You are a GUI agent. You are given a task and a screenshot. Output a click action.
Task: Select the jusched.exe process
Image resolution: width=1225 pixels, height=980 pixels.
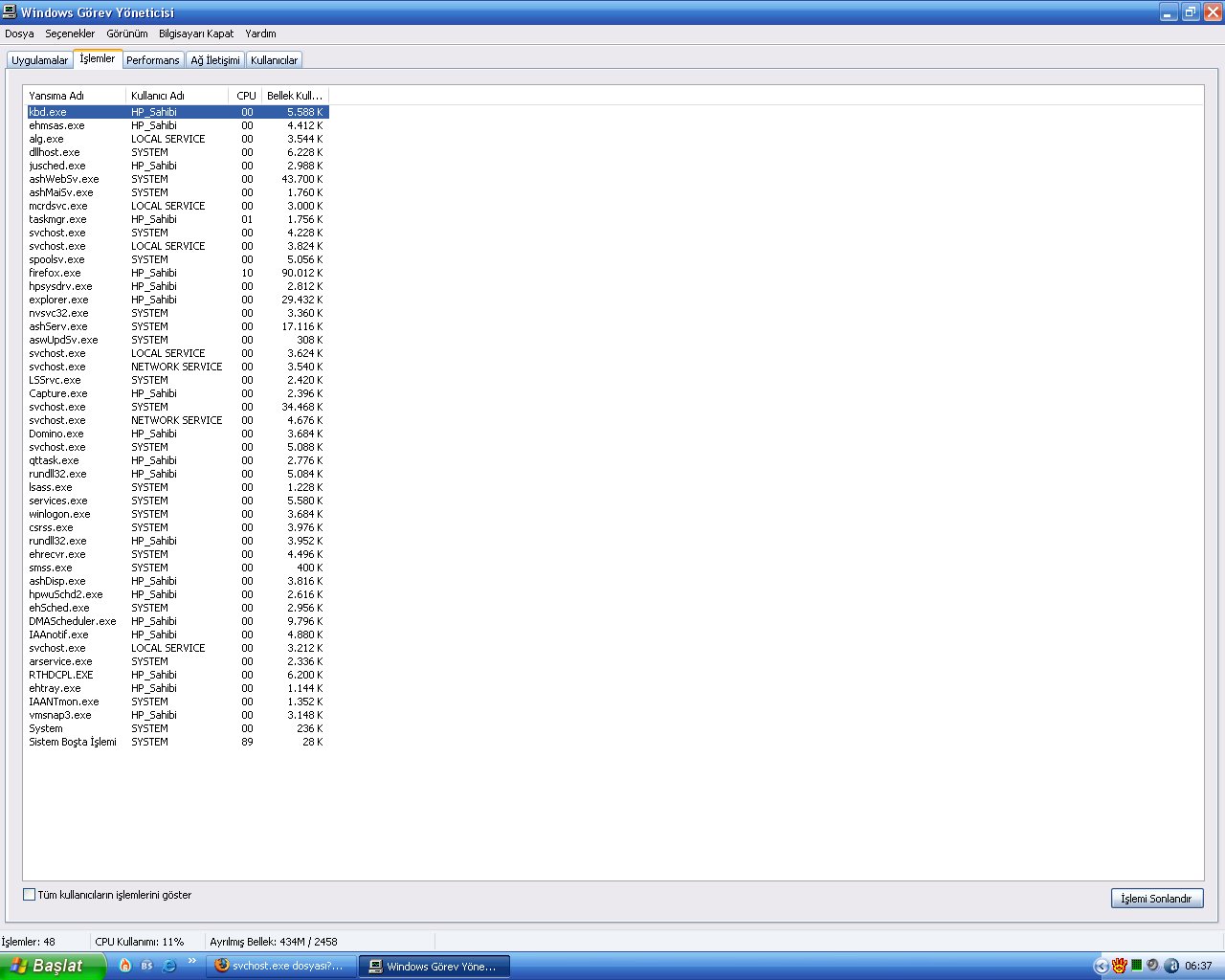click(177, 166)
